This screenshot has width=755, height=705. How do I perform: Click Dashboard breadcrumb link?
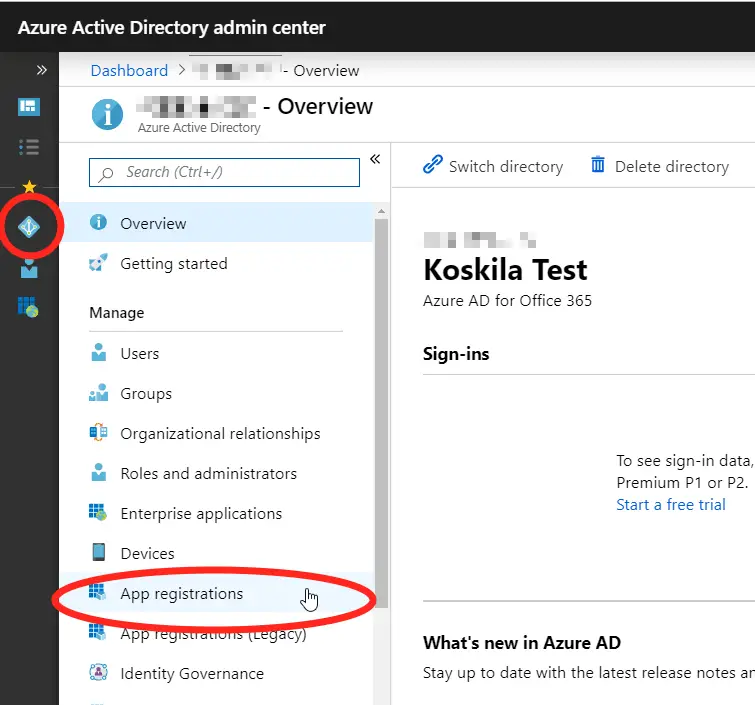tap(129, 71)
